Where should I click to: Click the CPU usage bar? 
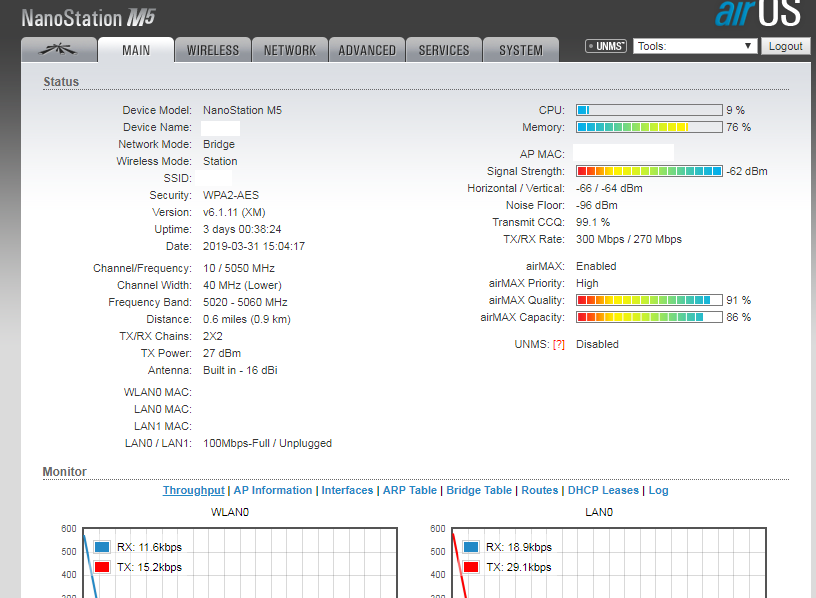point(649,110)
